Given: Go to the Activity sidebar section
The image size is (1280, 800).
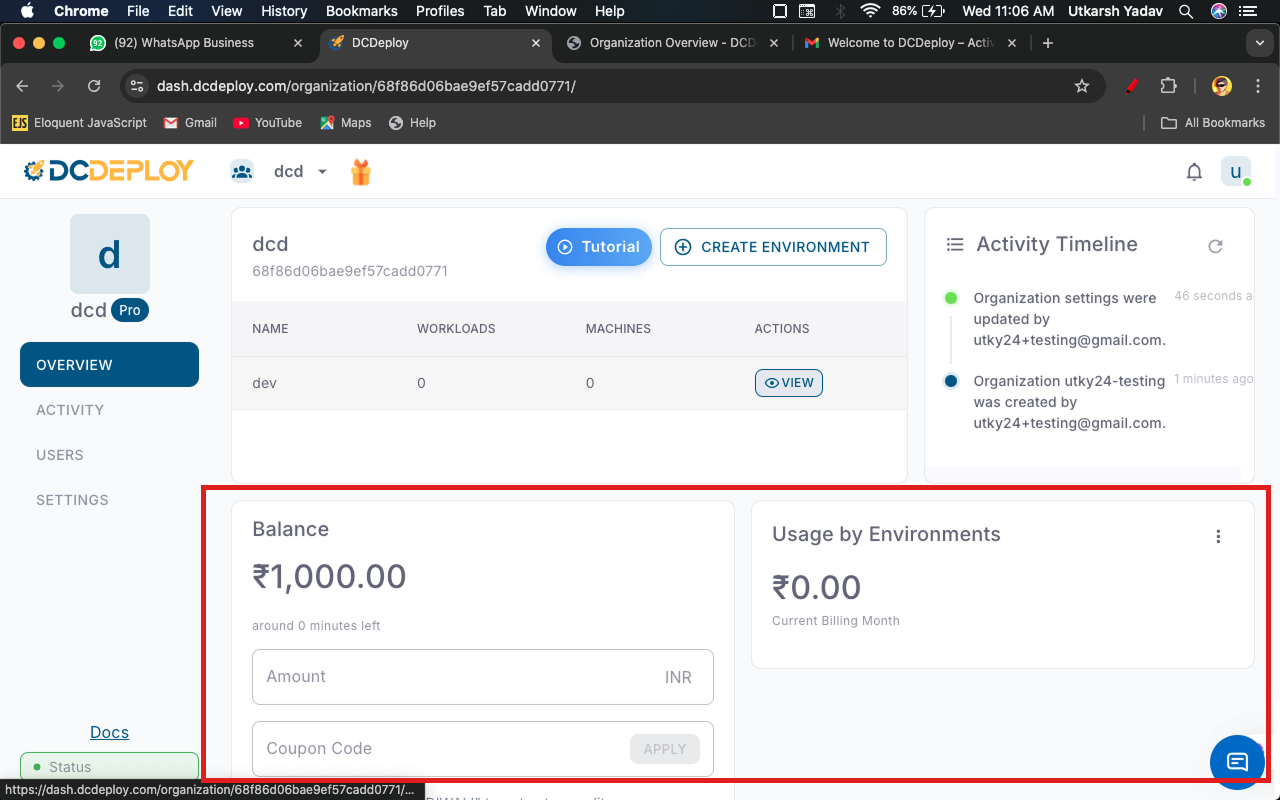Looking at the screenshot, I should click(x=70, y=410).
